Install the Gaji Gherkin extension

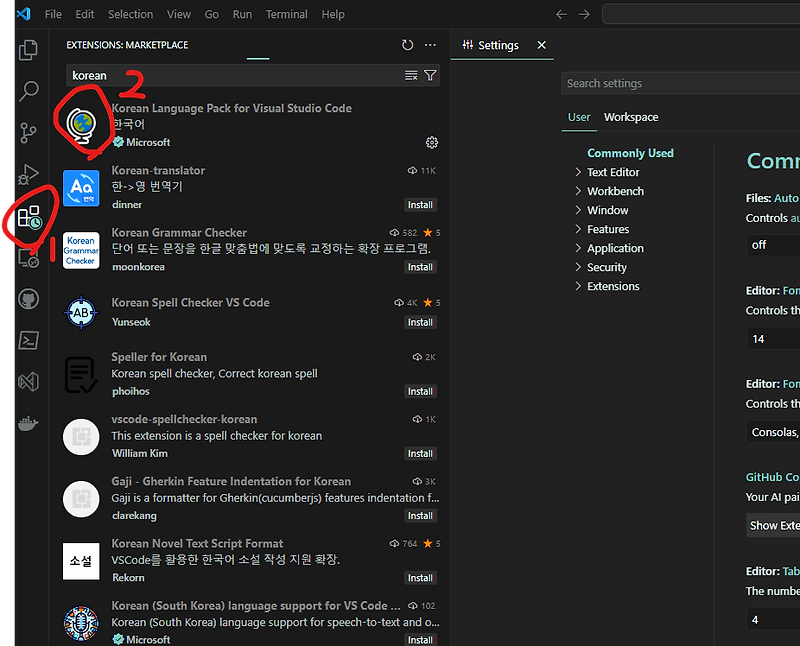420,516
